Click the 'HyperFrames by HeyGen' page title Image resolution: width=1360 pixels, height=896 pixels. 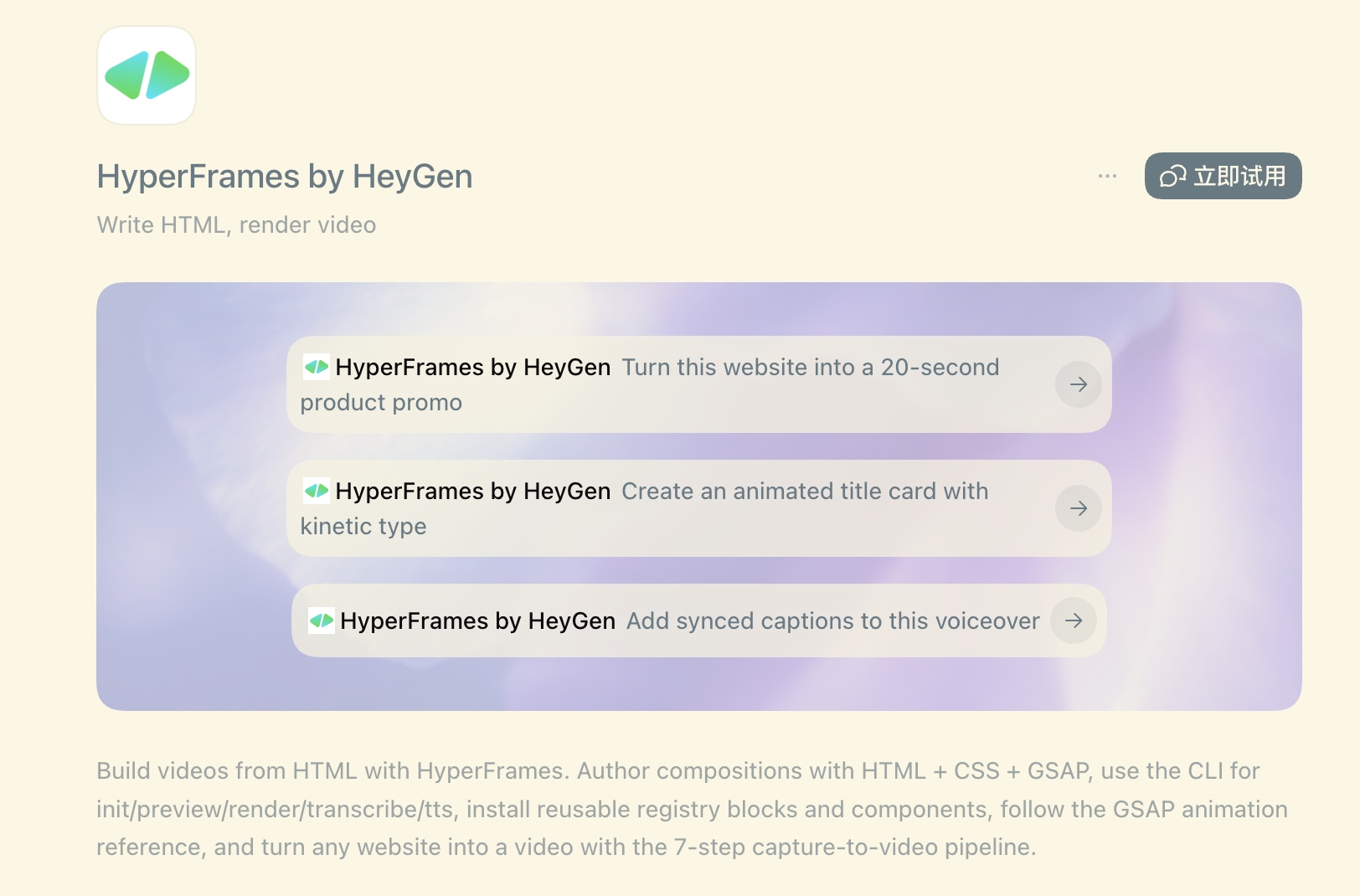click(x=285, y=177)
